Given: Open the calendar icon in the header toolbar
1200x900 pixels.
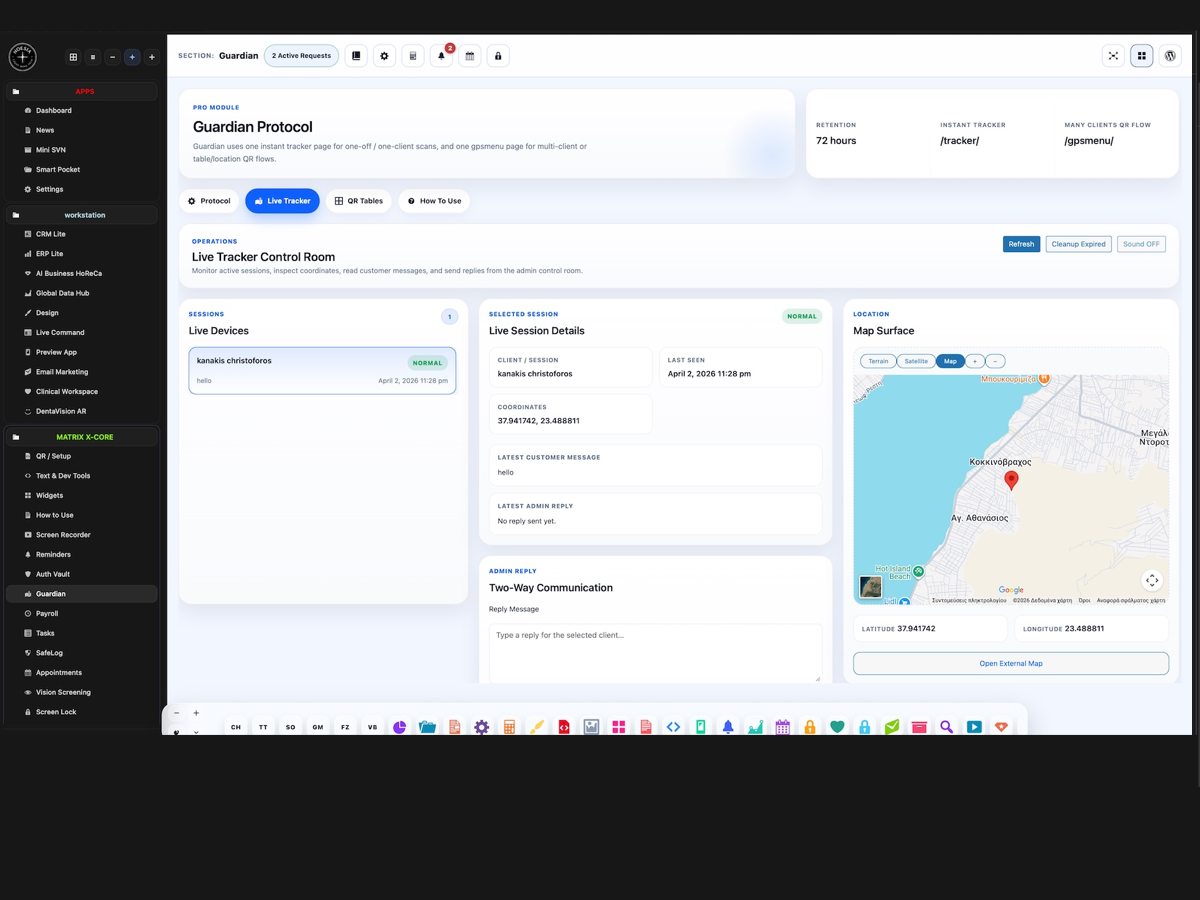Looking at the screenshot, I should 469,56.
